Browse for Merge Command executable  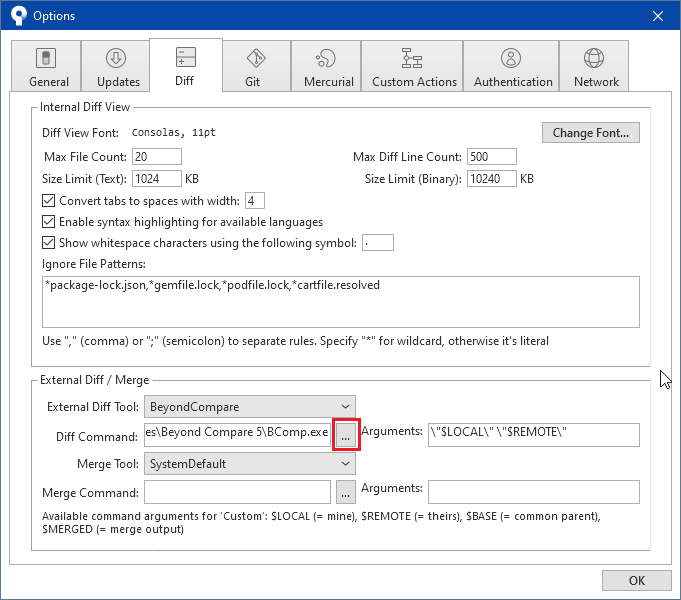(346, 492)
